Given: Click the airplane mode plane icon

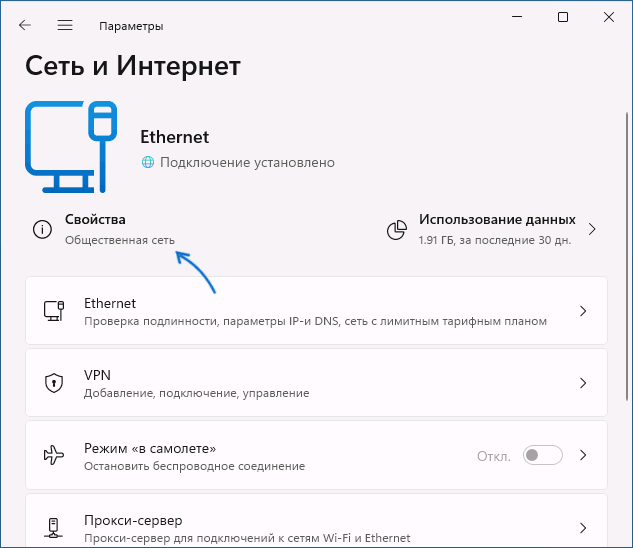Looking at the screenshot, I should 54,455.
